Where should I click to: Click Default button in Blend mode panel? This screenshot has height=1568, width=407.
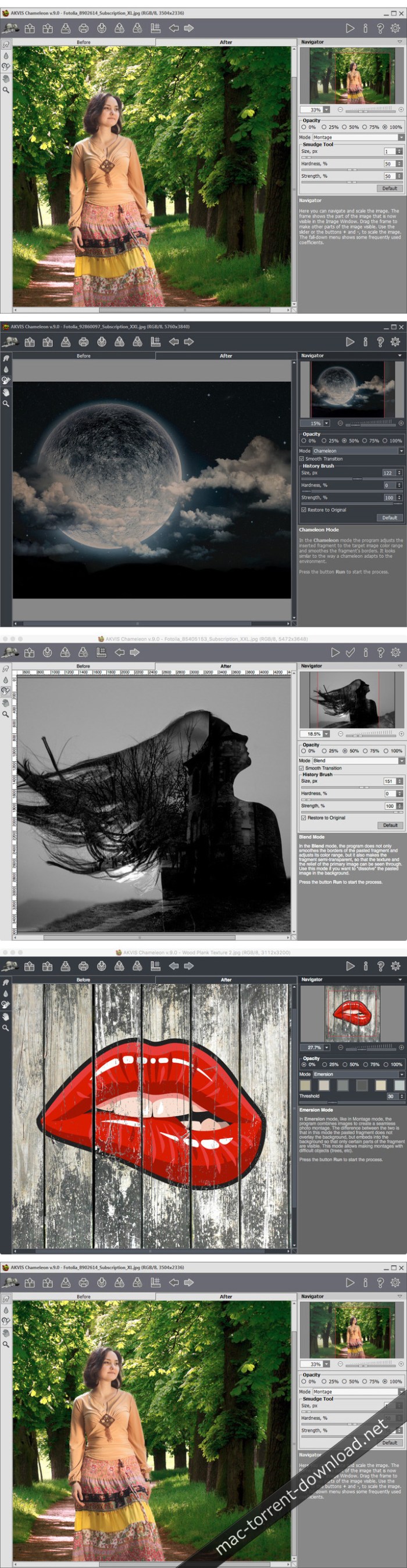(x=390, y=825)
